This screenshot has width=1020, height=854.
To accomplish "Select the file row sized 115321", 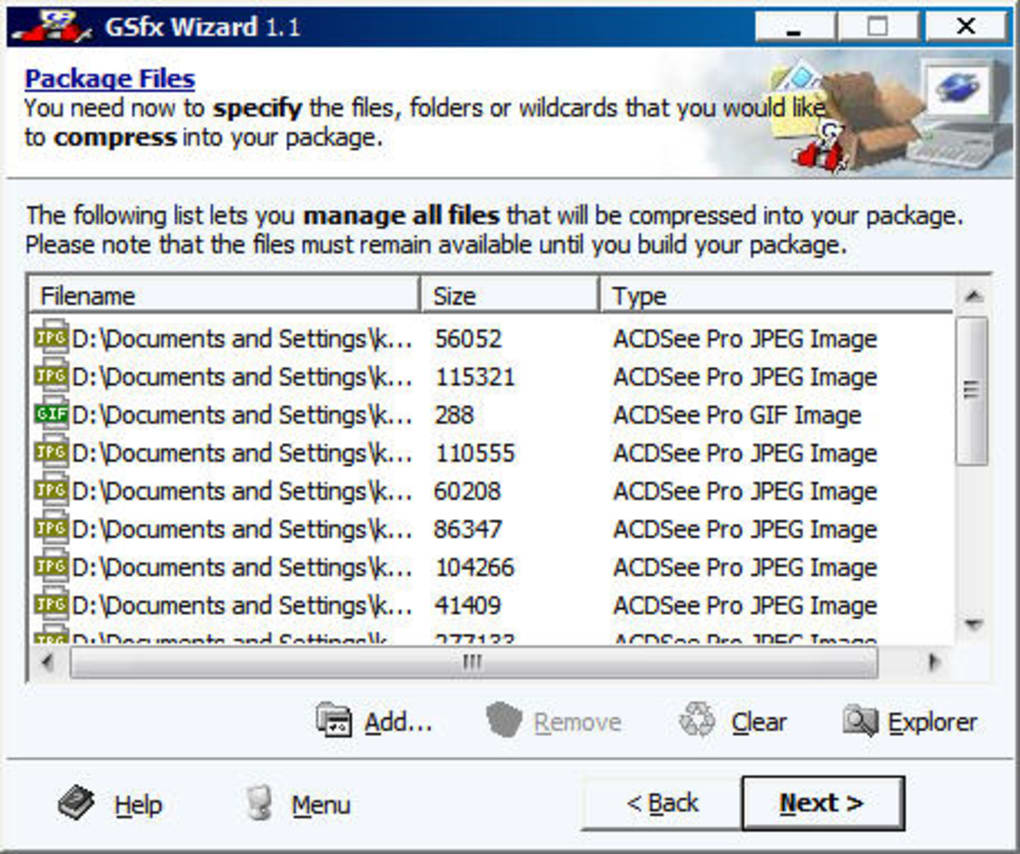I will [x=492, y=377].
